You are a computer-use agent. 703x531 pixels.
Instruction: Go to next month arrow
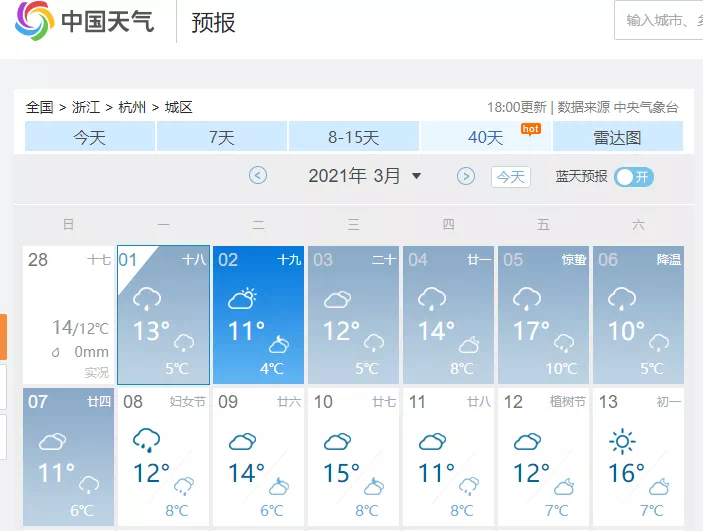click(x=466, y=176)
